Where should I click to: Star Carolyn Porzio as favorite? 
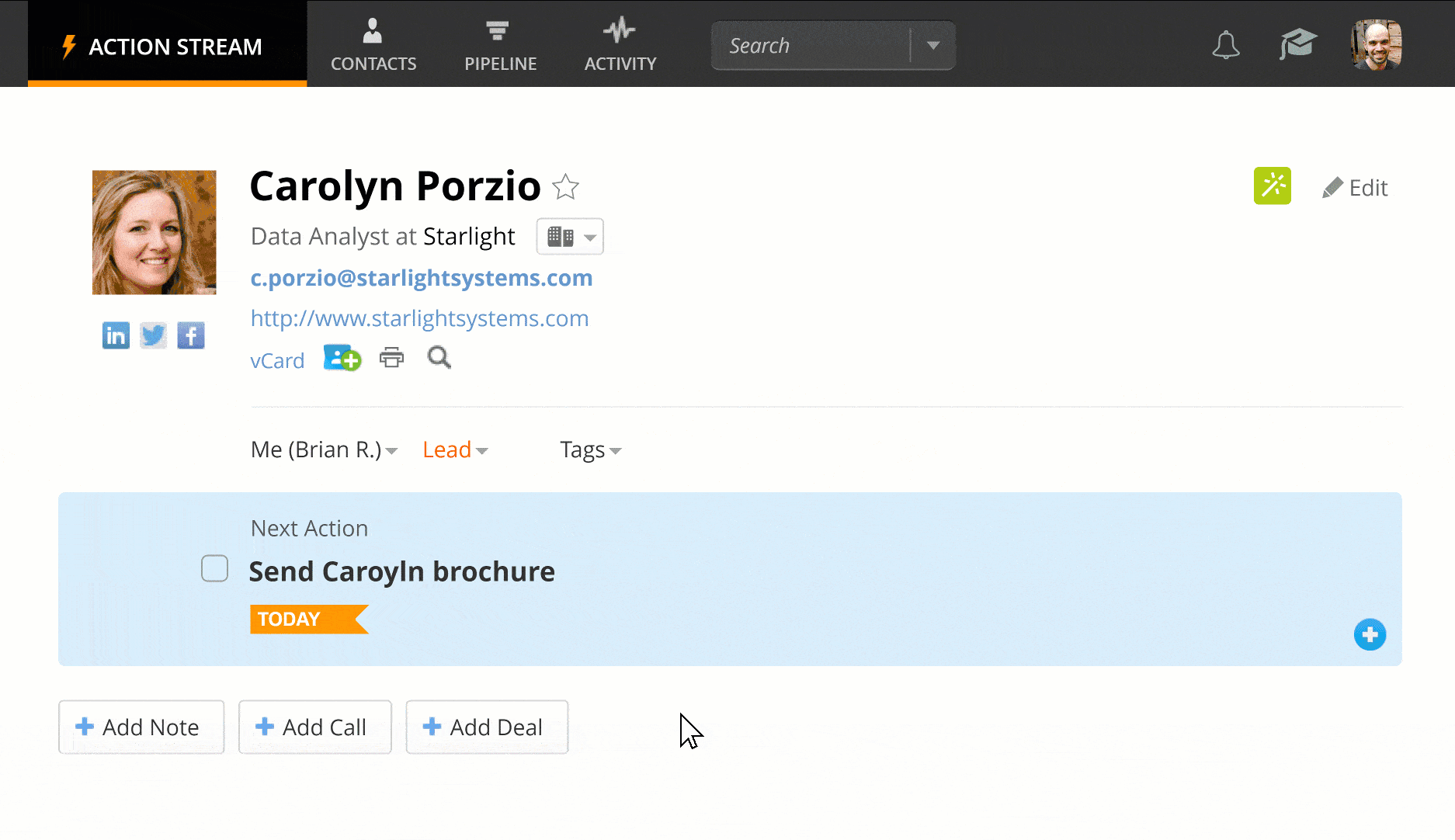point(565,187)
